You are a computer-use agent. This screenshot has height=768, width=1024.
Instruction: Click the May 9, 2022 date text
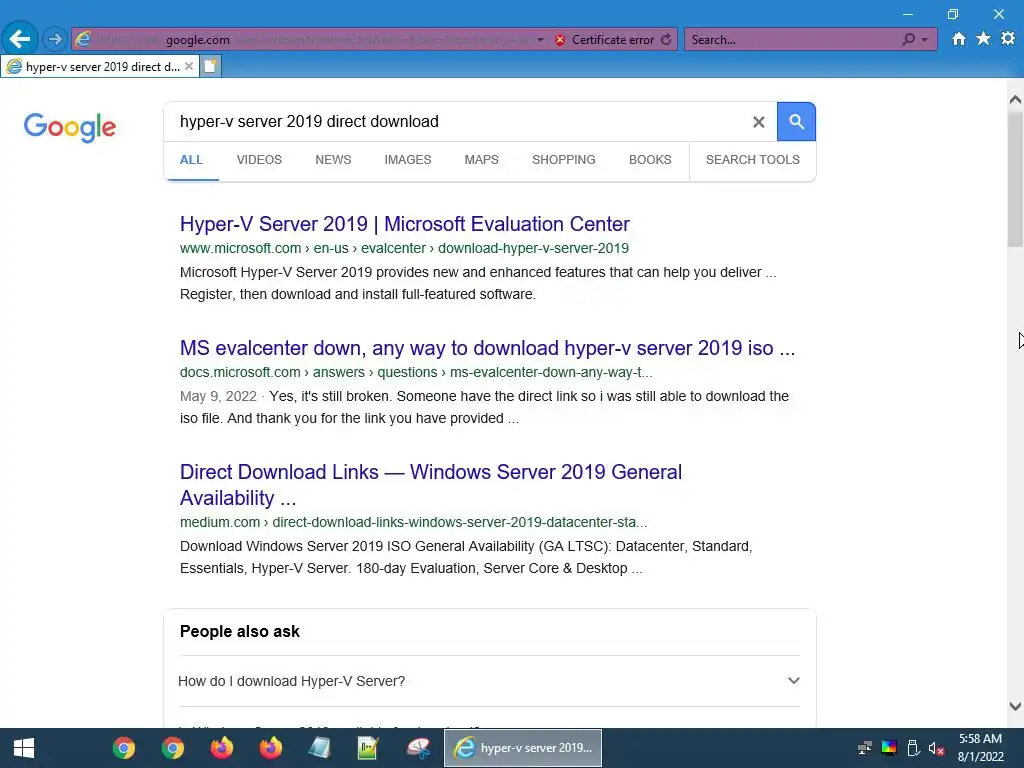tap(218, 396)
